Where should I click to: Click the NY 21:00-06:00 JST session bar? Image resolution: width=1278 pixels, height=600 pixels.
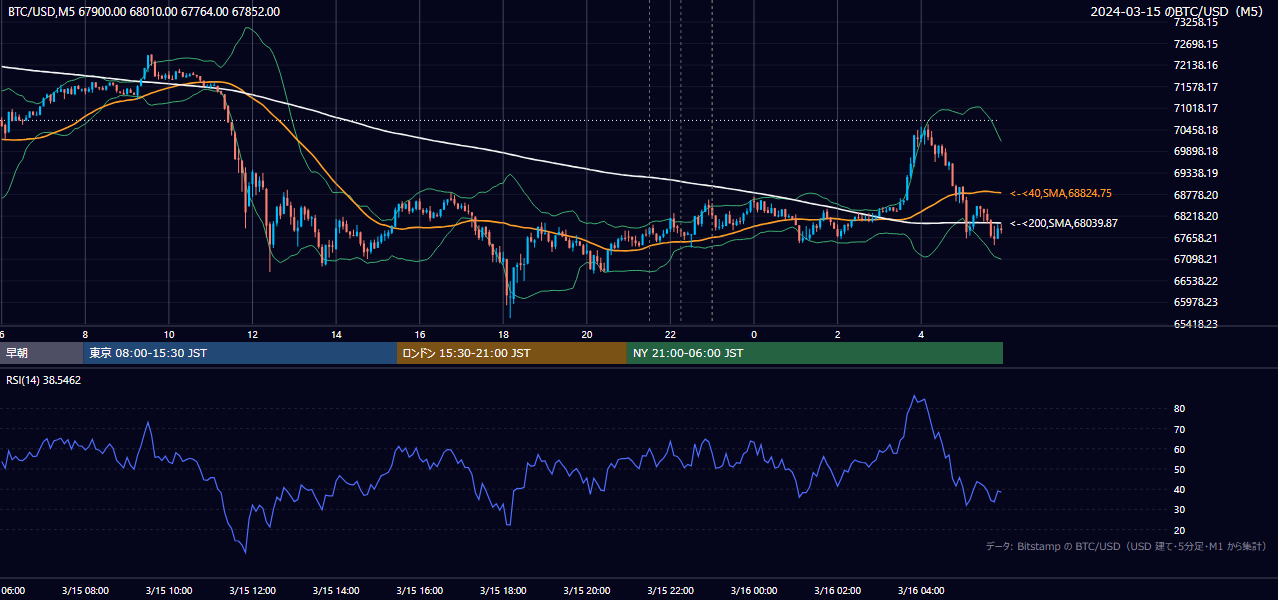pyautogui.click(x=815, y=353)
